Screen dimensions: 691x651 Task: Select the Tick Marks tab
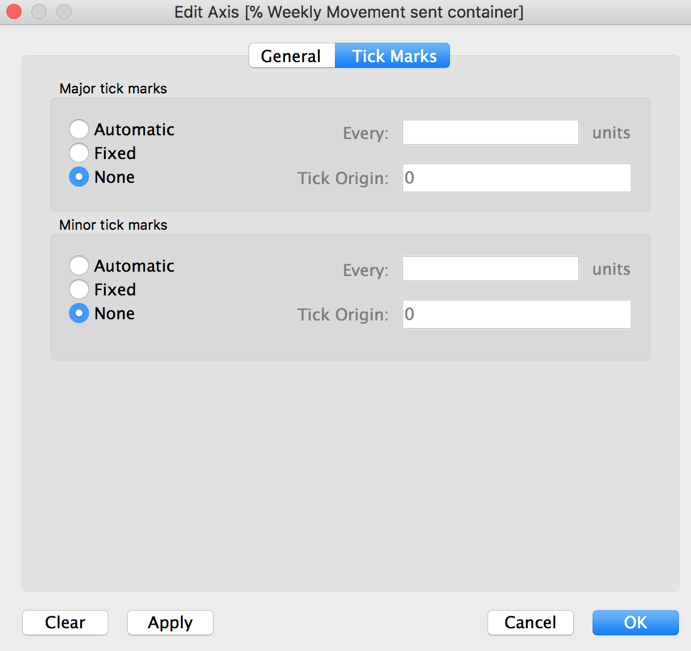tap(393, 56)
